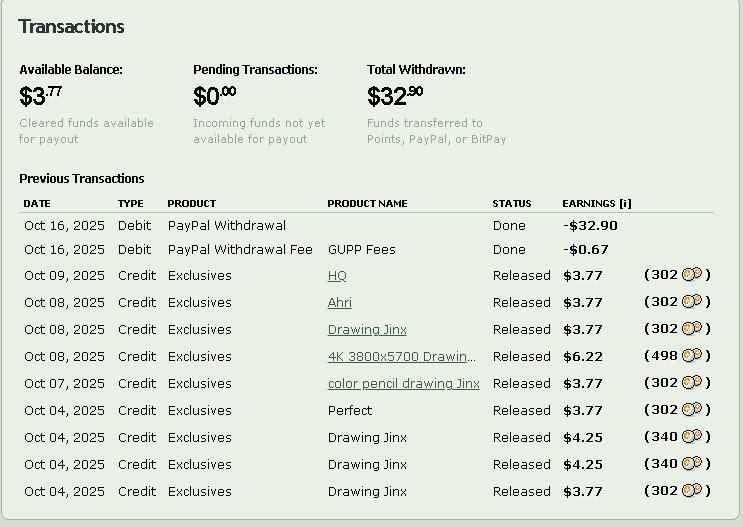Click points coin icon on Ahri row
Viewport: 743px width, 527px height.
tap(692, 302)
